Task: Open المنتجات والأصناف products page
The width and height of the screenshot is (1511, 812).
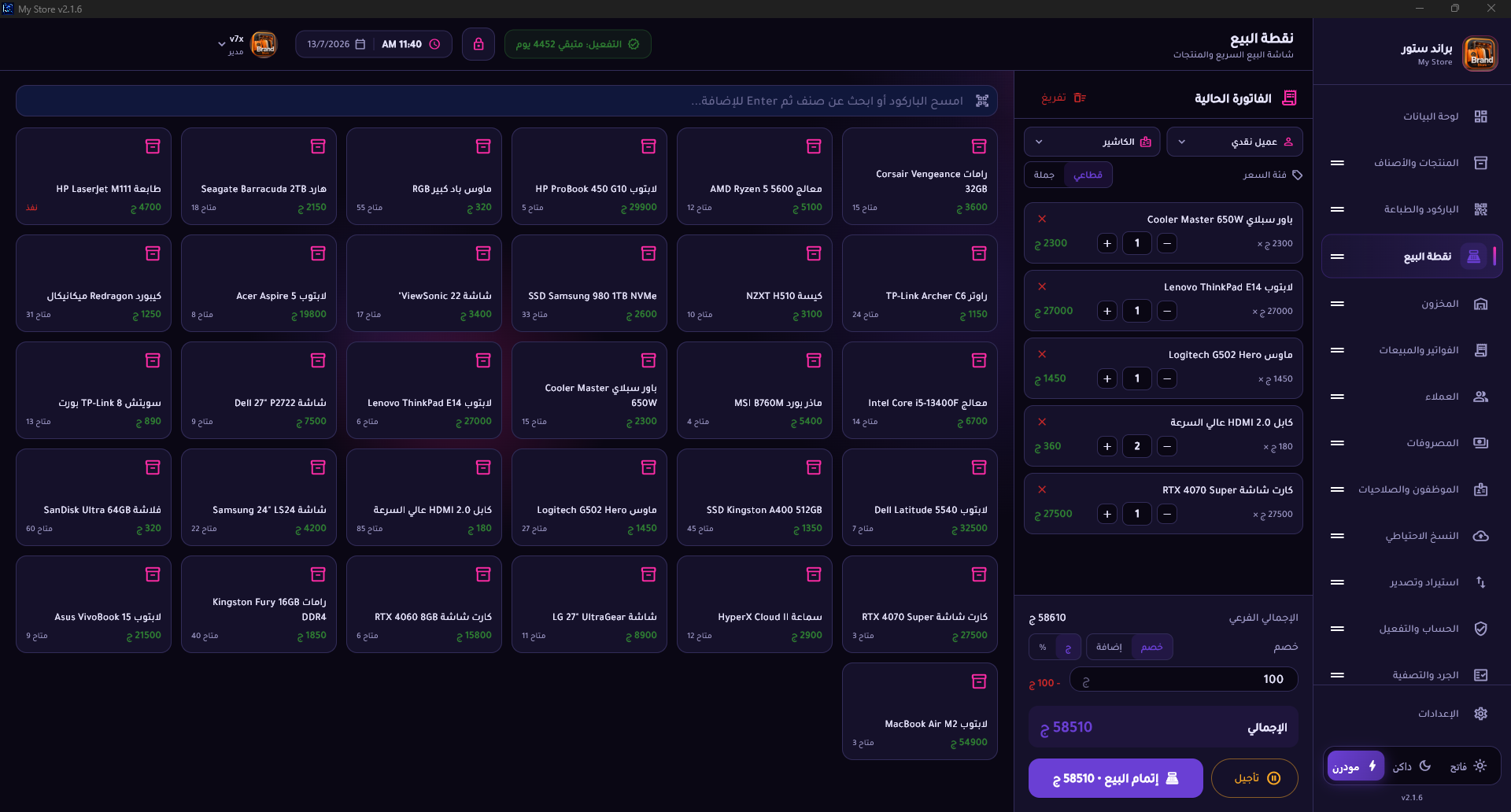Action: click(1412, 163)
